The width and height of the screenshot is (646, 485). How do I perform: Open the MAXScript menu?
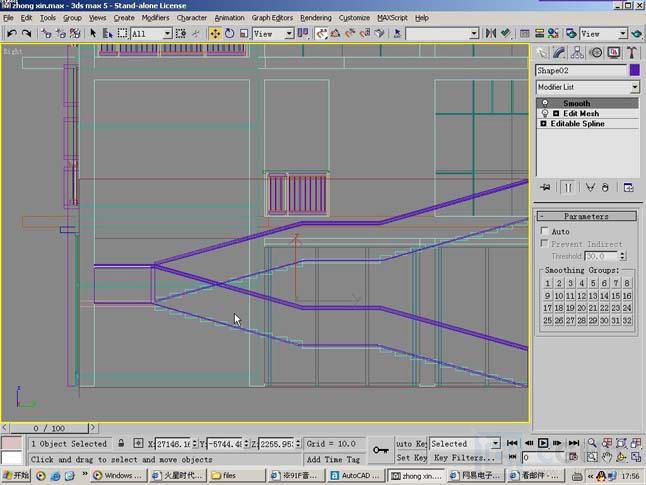tap(392, 18)
